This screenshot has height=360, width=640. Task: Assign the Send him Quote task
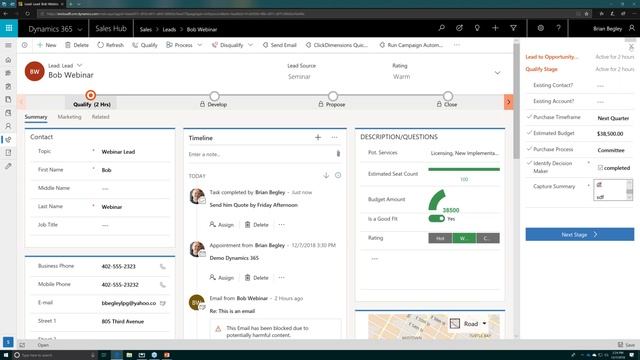[222, 224]
